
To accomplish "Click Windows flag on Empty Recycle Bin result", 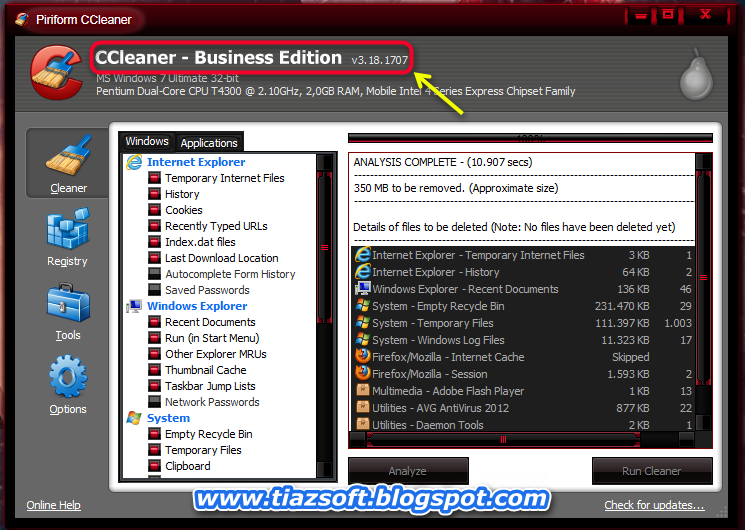I will pos(363,306).
